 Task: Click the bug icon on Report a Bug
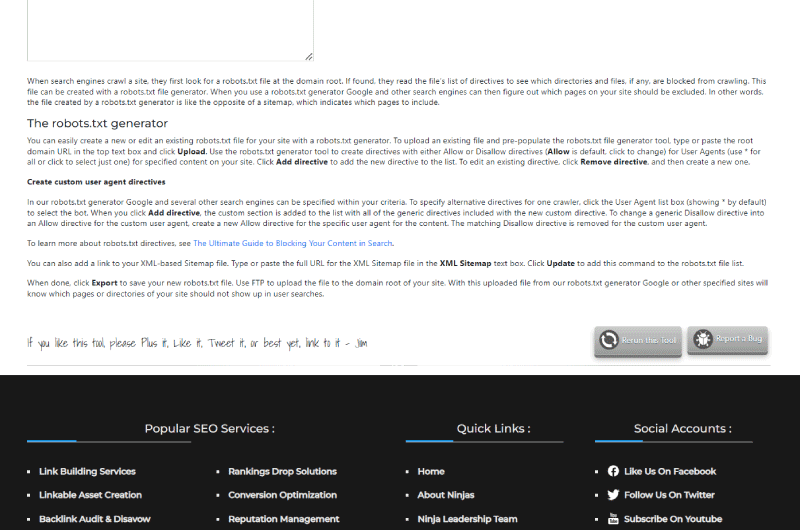(703, 339)
